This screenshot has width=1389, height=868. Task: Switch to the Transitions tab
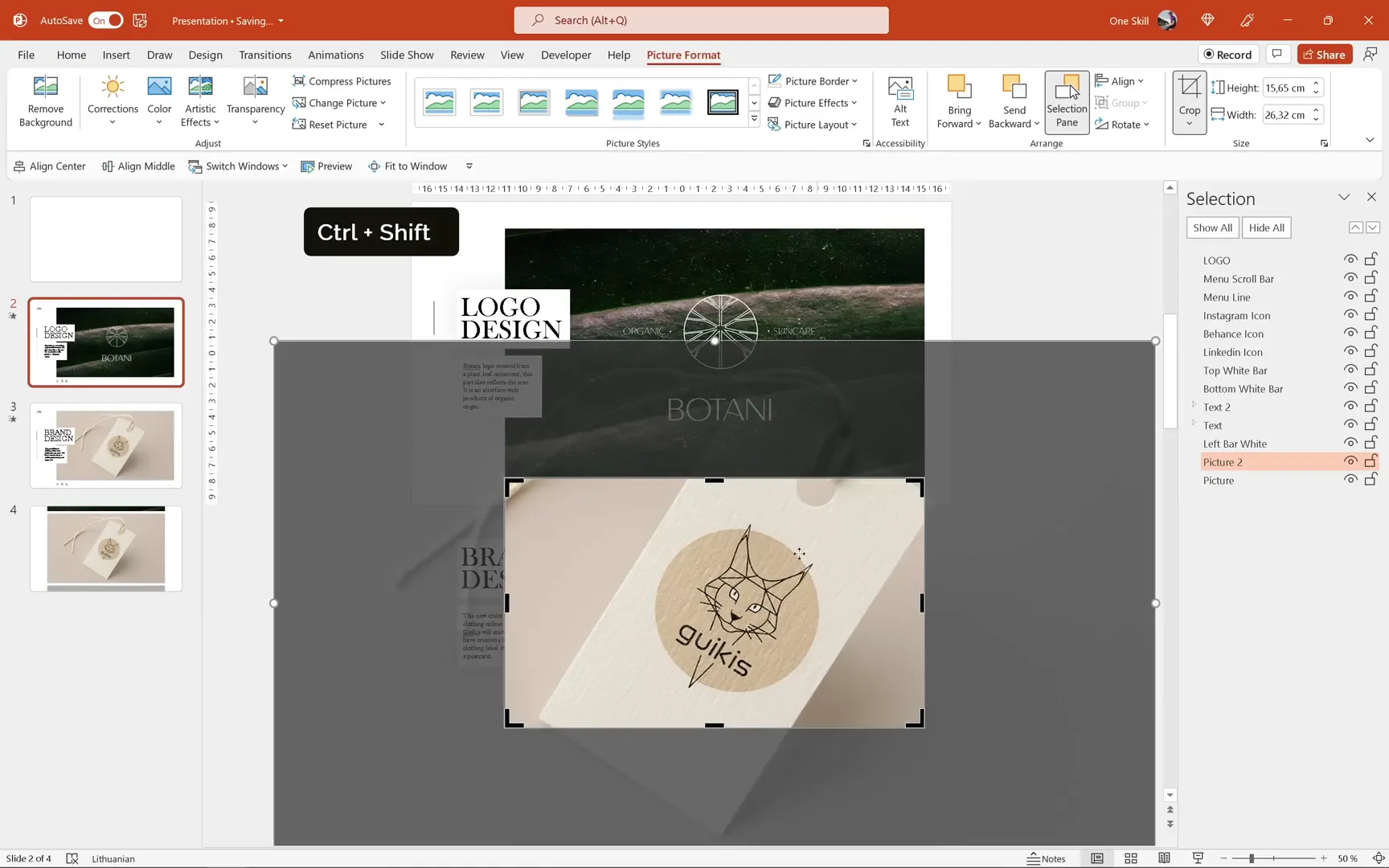(x=264, y=55)
